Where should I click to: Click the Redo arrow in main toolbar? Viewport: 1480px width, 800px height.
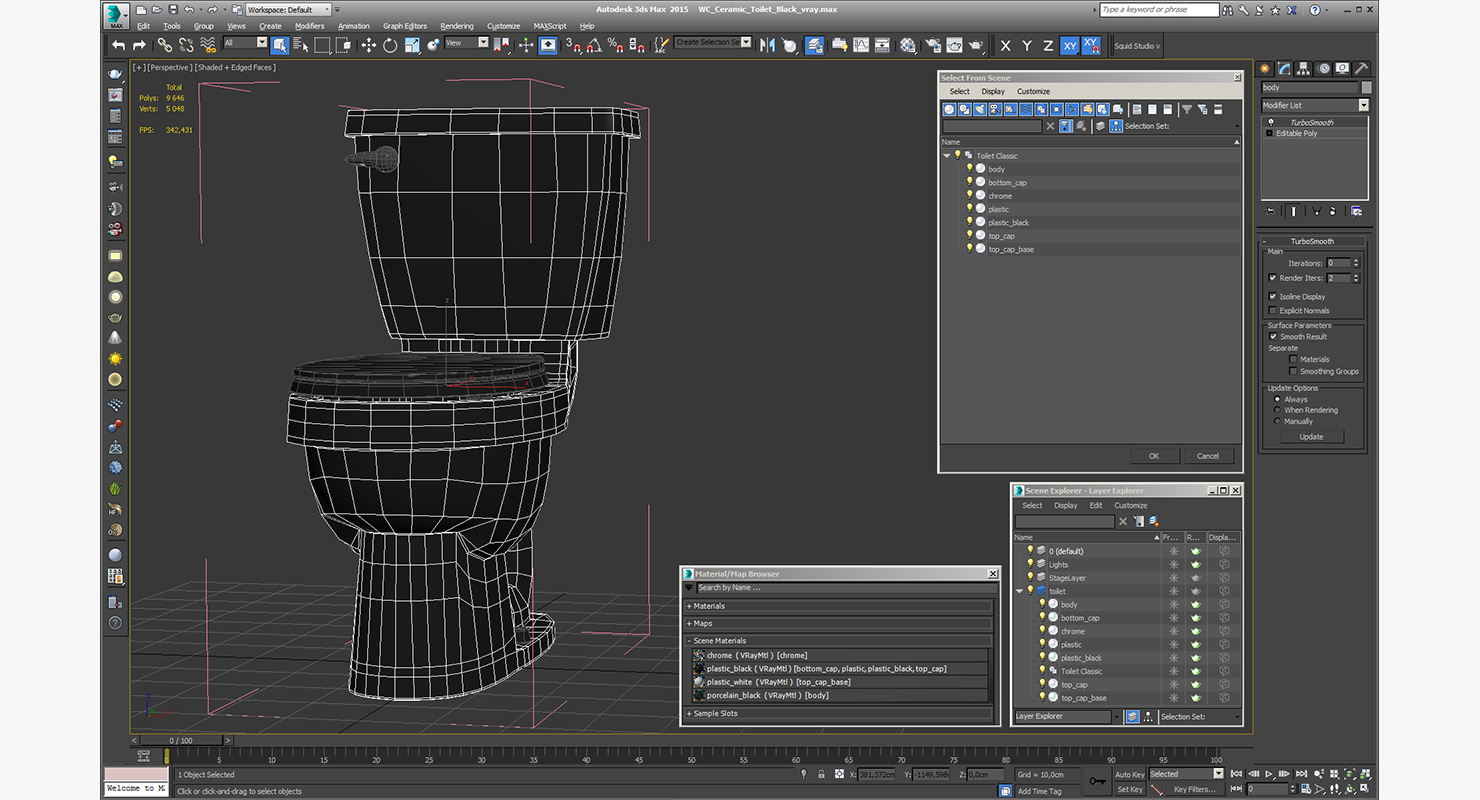139,45
